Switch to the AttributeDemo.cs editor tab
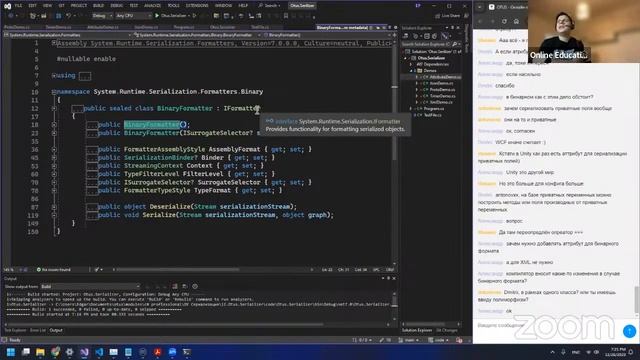The image size is (640, 360). (x=102, y=27)
